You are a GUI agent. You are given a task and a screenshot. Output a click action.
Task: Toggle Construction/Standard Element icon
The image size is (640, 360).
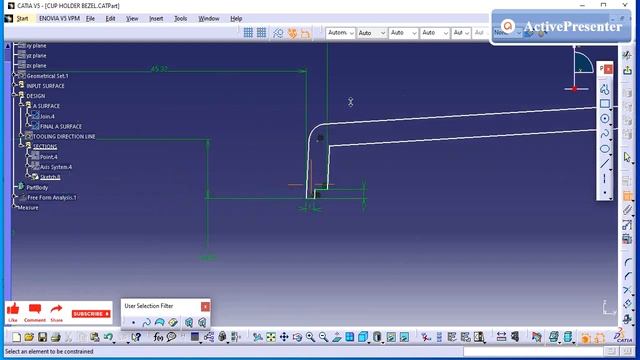click(x=278, y=33)
